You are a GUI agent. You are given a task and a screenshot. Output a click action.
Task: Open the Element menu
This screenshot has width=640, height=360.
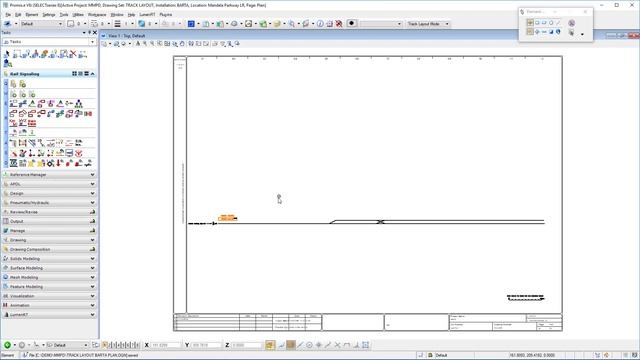tap(32, 15)
